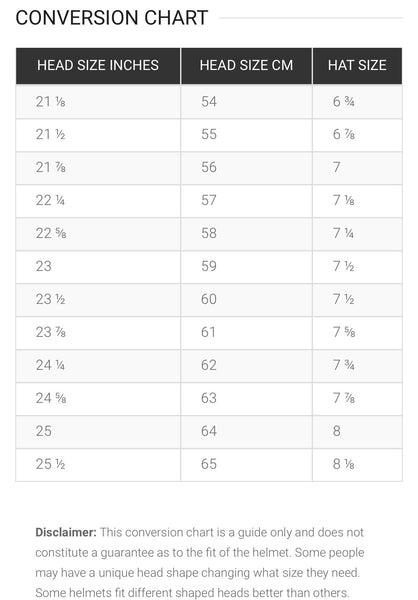The image size is (418, 600).
Task: Click hat size 8 ⅛ cell
Action: [357, 464]
